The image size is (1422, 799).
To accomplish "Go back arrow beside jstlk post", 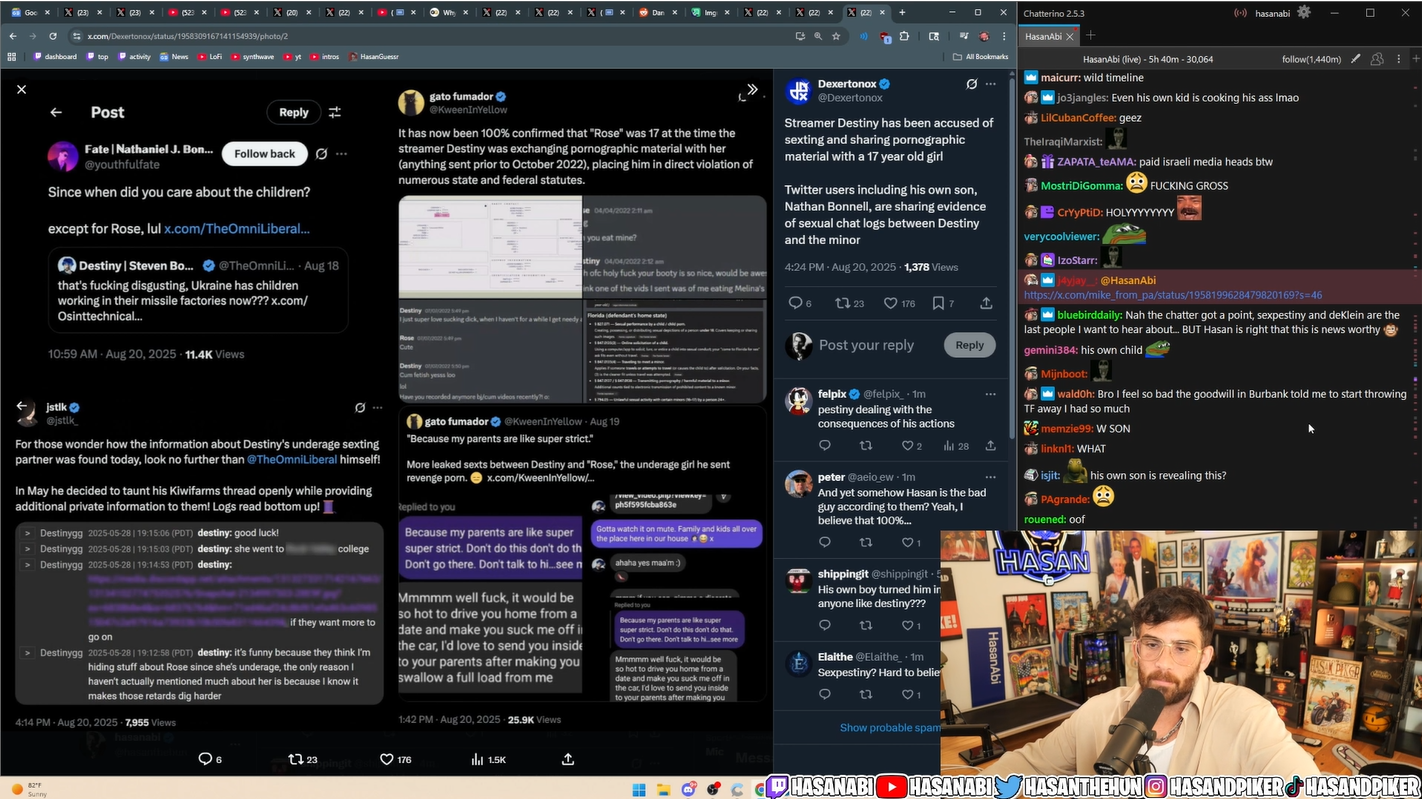I will tap(23, 407).
